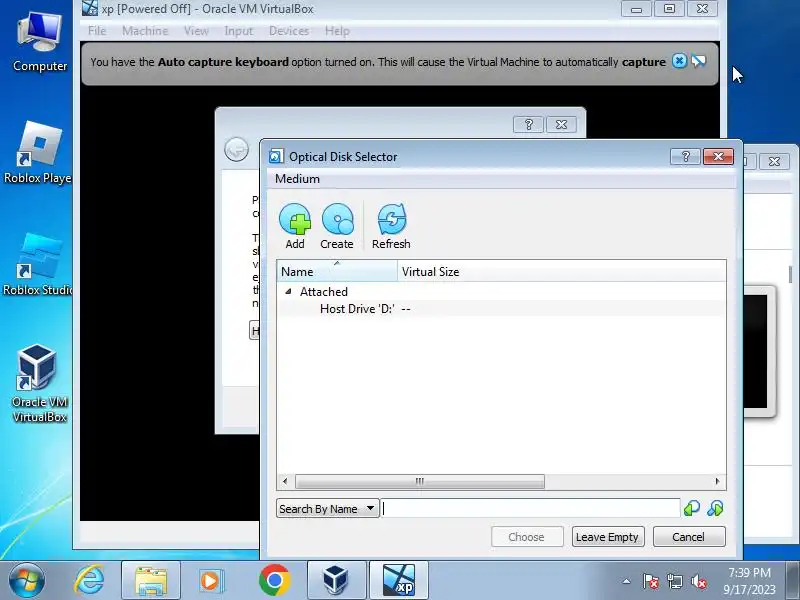
Task: Open the Search By Name dropdown
Action: (x=328, y=509)
